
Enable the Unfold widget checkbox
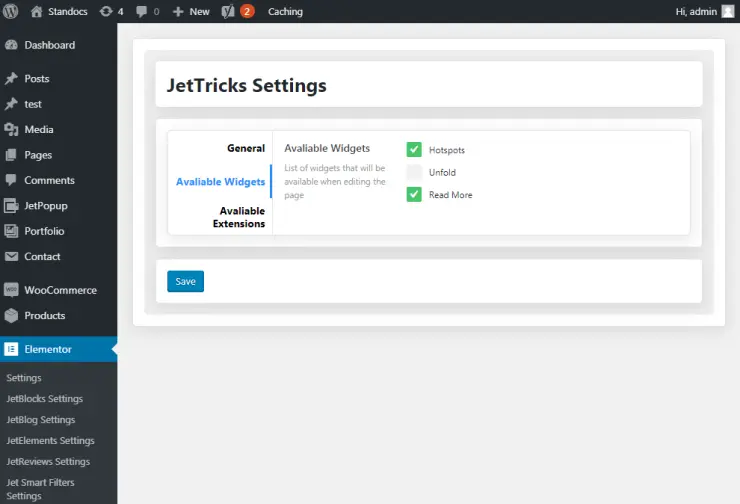[x=414, y=172]
